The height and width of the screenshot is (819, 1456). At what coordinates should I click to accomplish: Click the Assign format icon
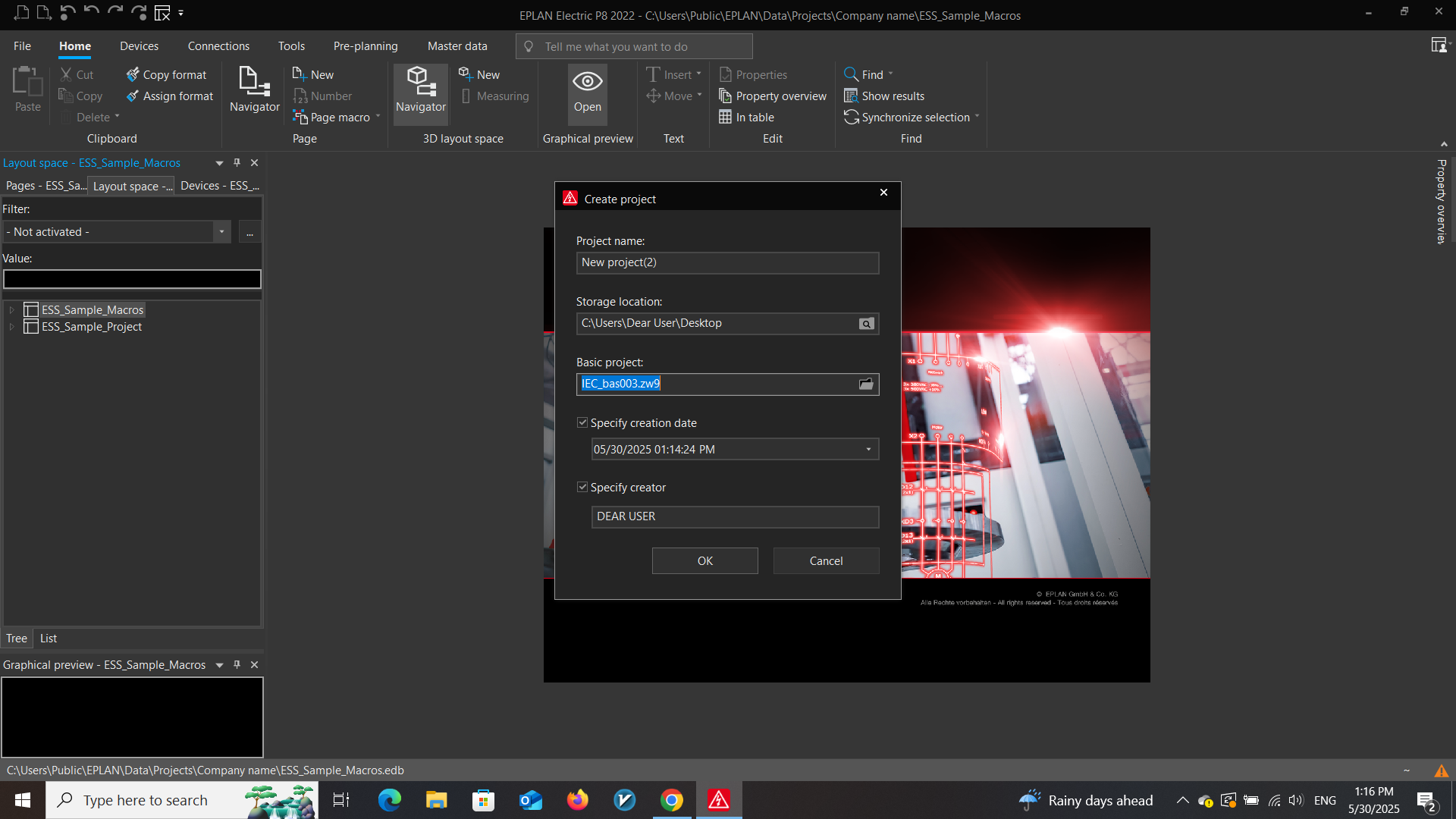pos(133,96)
